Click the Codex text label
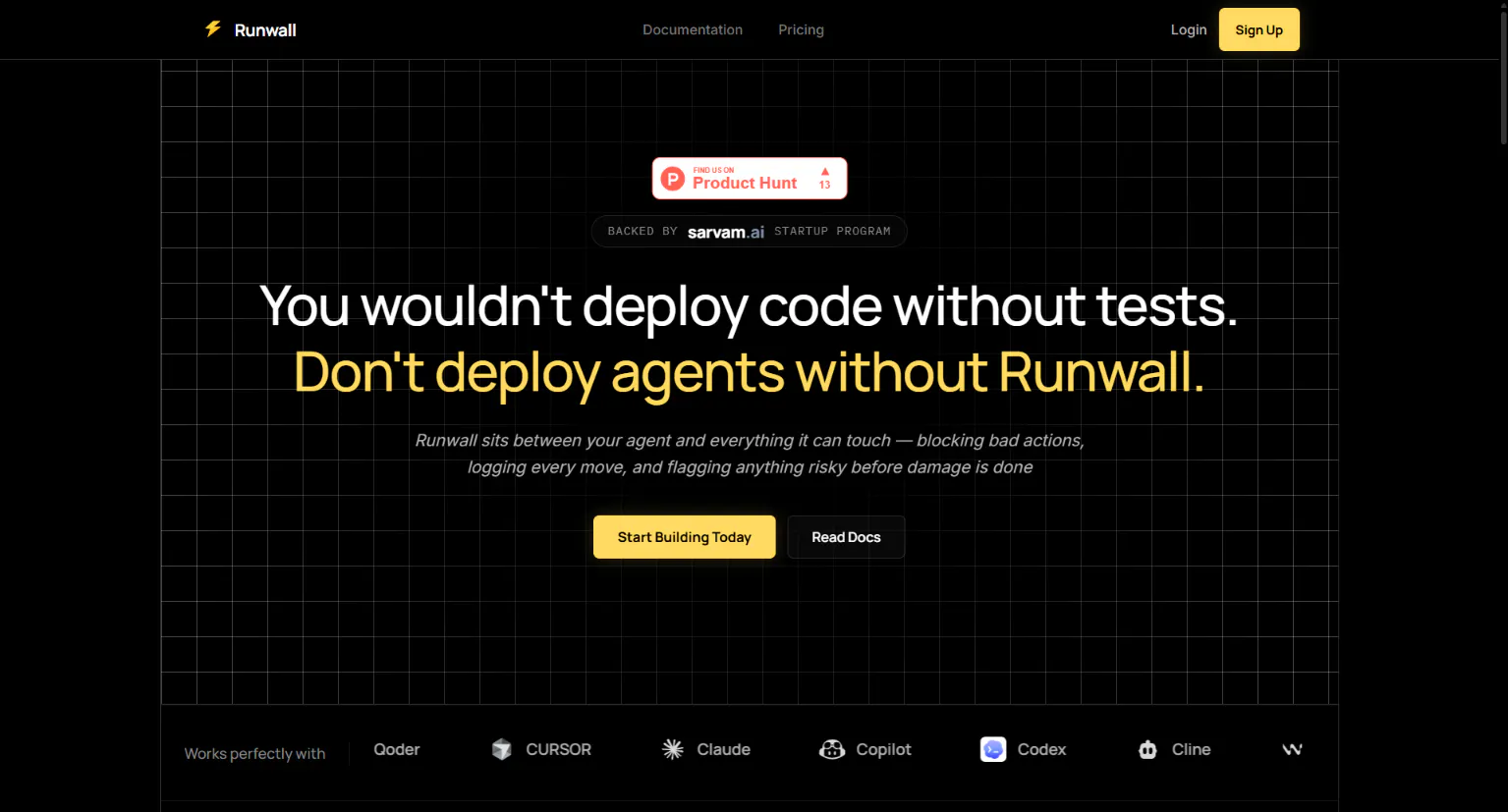This screenshot has height=812, width=1508. coord(1042,749)
